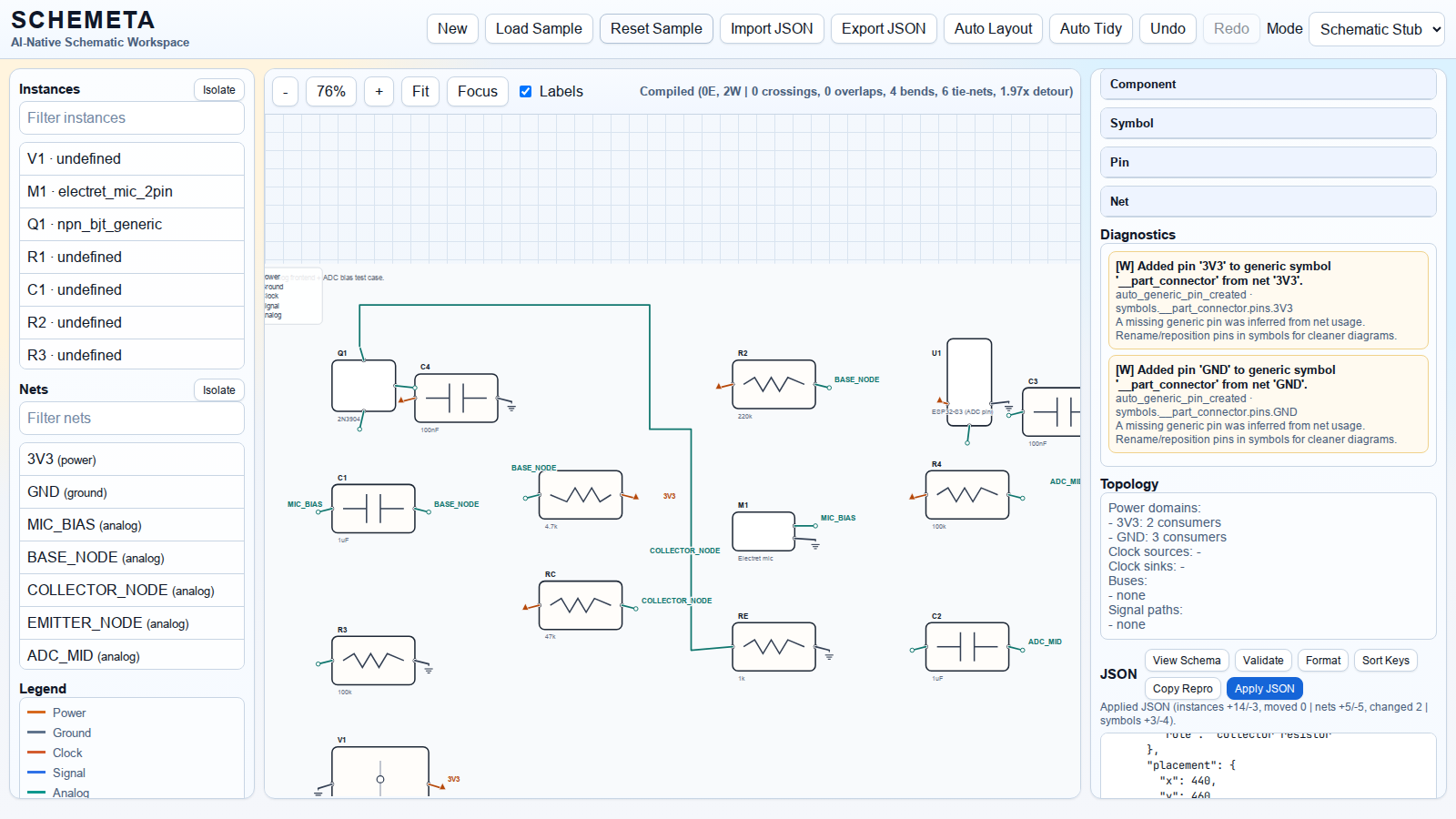Screen dimensions: 1456x819
Task: Select Q1 npn_bjt_generic instance
Action: [132, 225]
